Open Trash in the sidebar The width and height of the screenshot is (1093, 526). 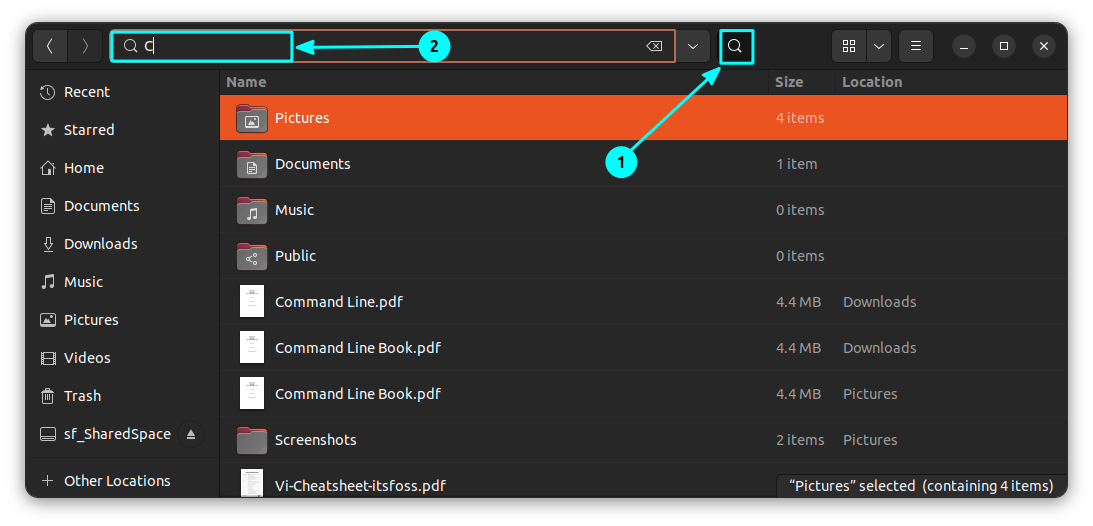click(82, 396)
